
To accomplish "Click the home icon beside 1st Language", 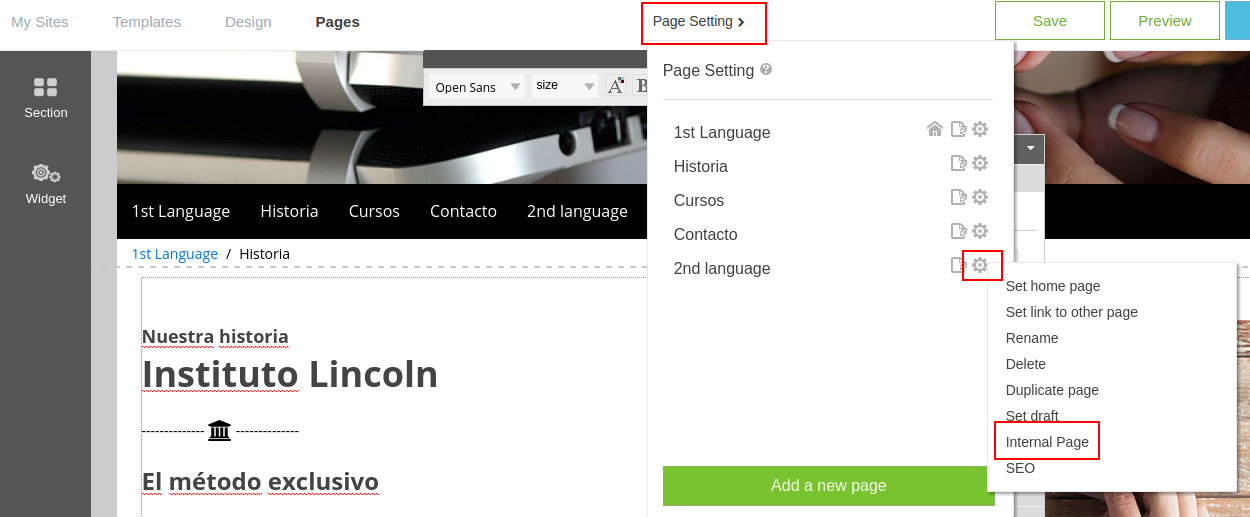I will 935,129.
